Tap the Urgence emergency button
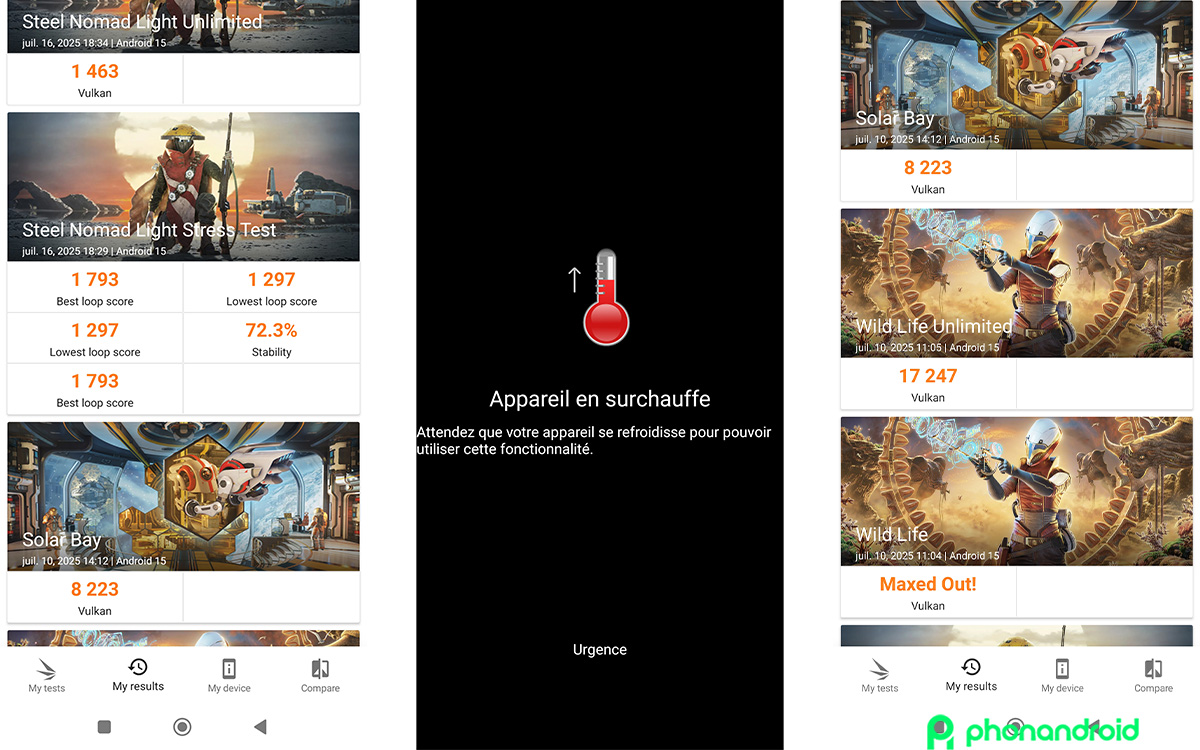Screen dimensions: 1200x750 tap(600, 650)
